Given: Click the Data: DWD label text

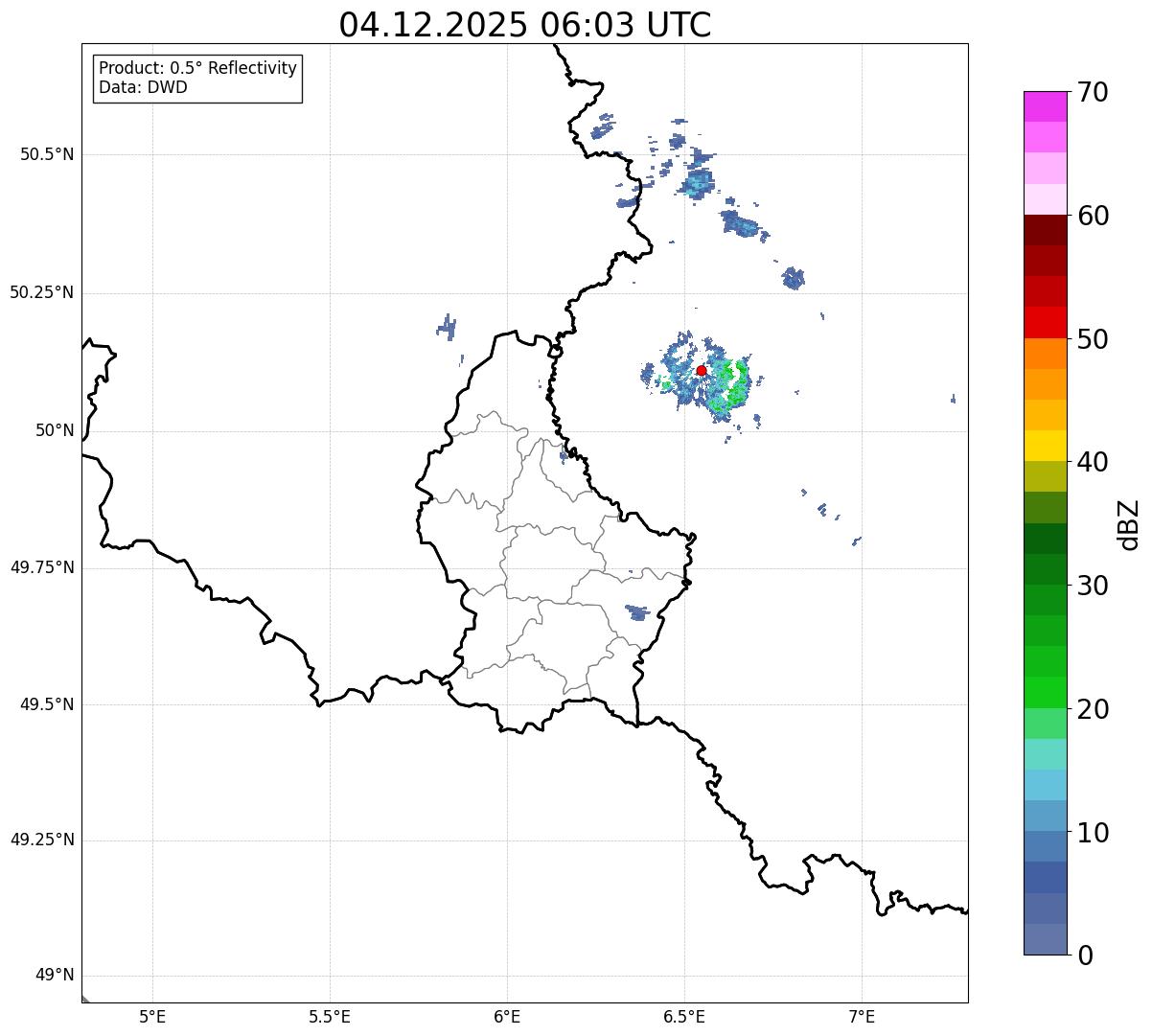Looking at the screenshot, I should coord(144,88).
